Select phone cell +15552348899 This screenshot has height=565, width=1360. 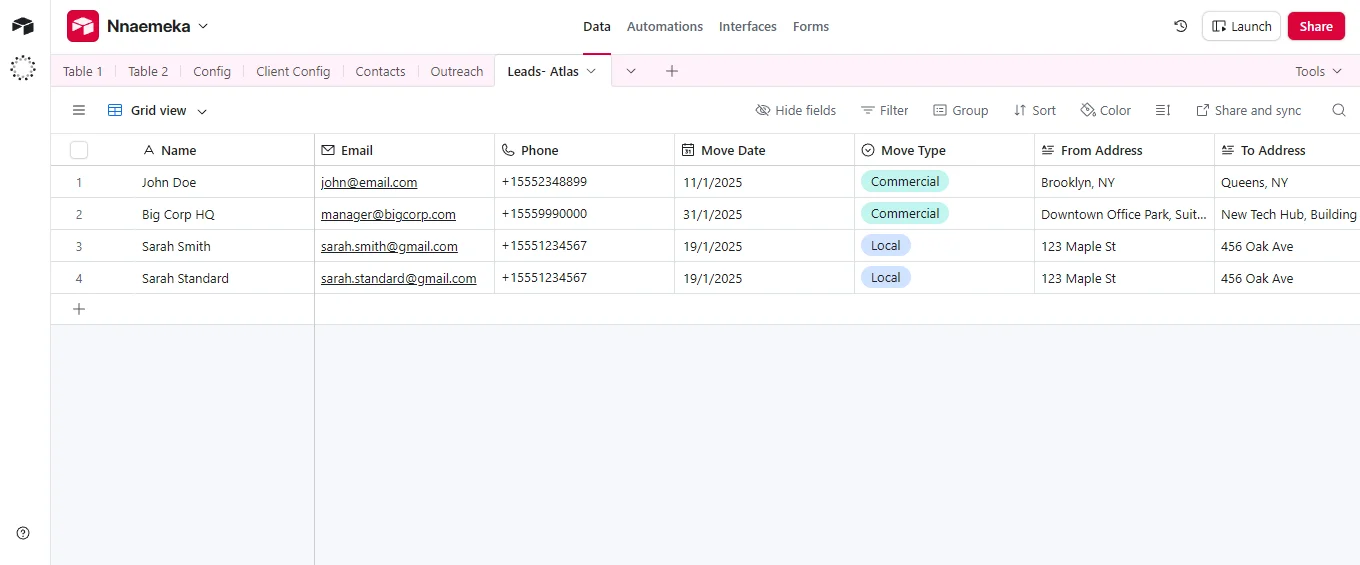coord(584,182)
